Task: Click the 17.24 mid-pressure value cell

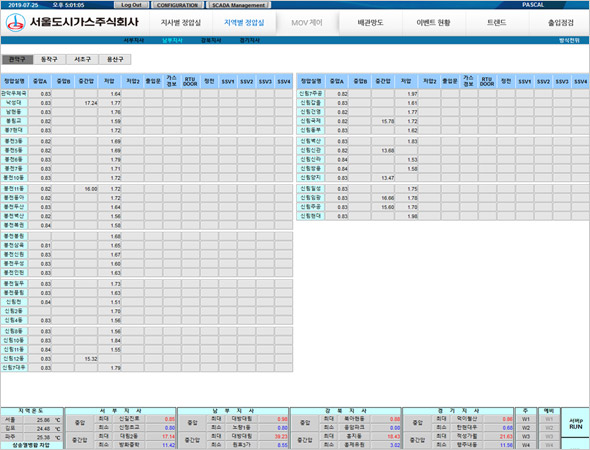Action: [86, 103]
